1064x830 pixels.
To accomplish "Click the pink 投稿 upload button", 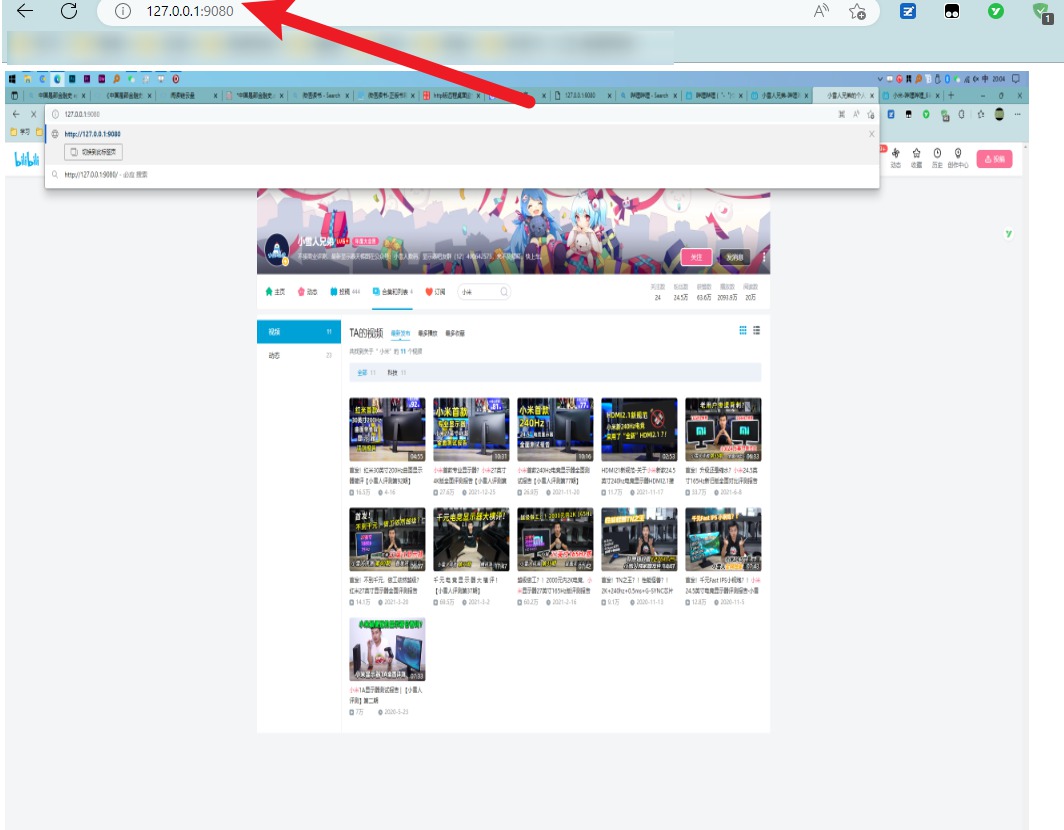I will click(993, 158).
